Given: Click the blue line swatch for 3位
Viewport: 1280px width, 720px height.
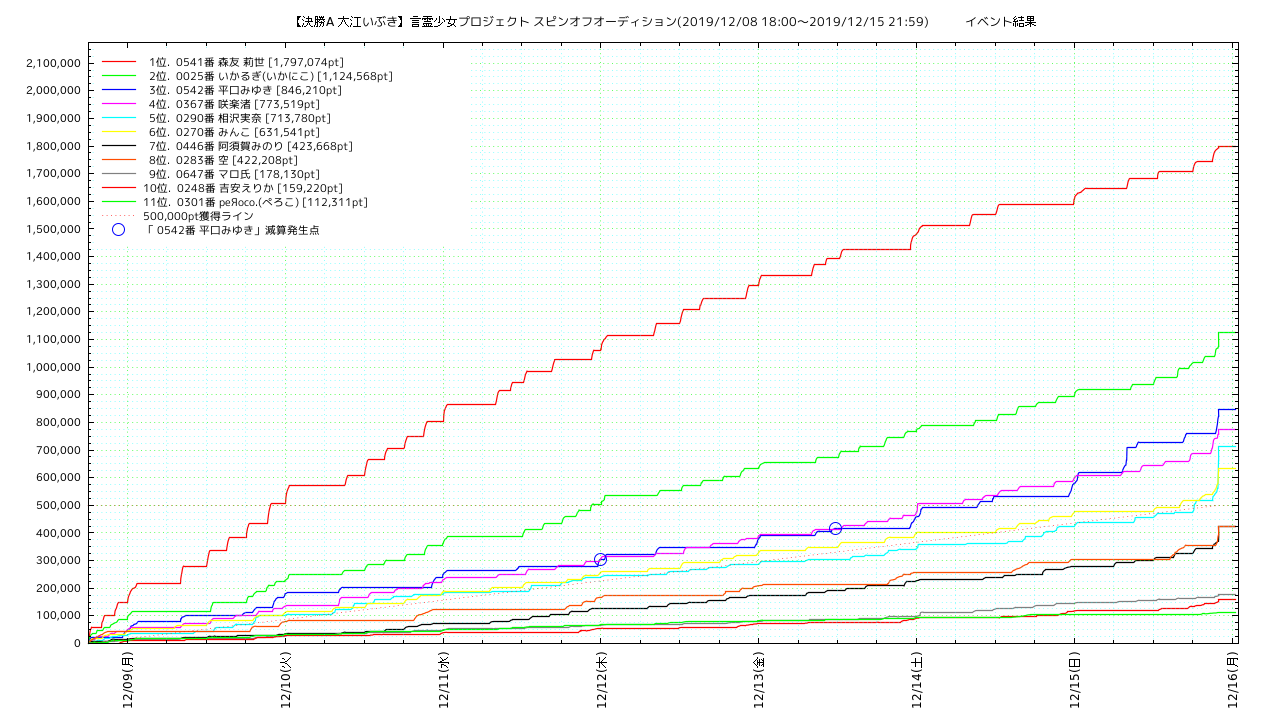Looking at the screenshot, I should [119, 90].
